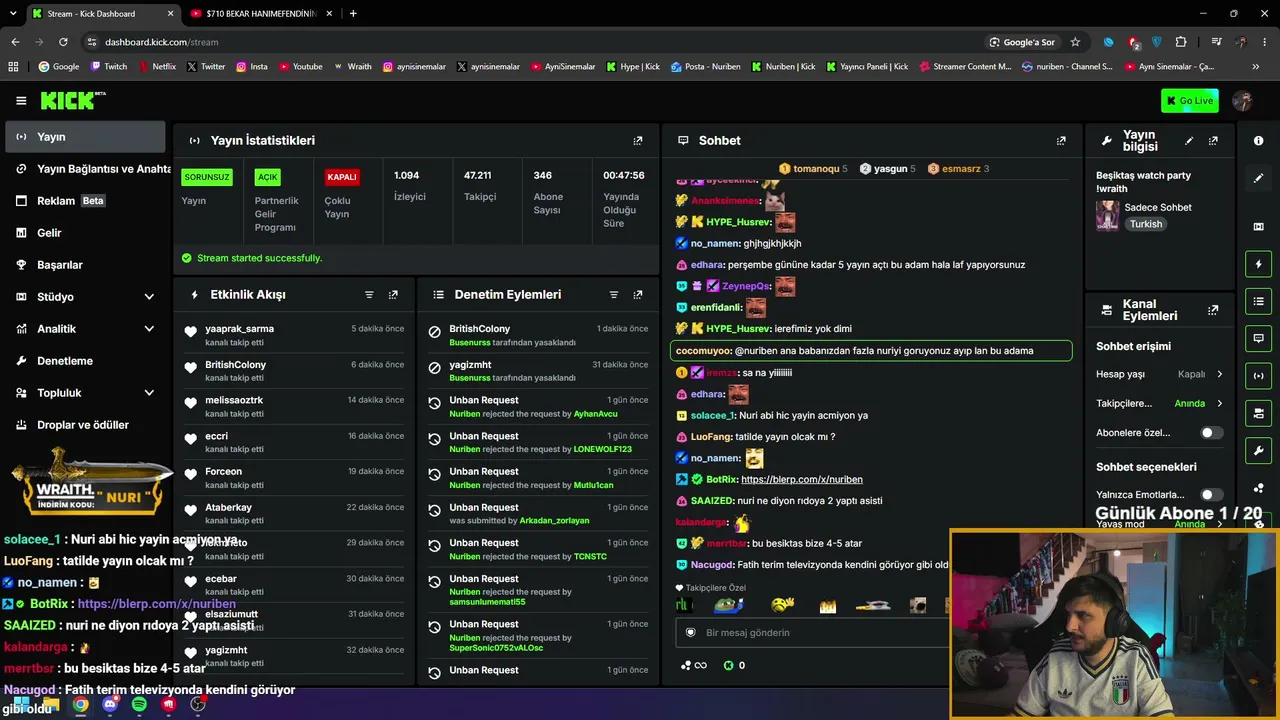This screenshot has height=720, width=1280.
Task: Click the browser address bar
Action: 530,42
